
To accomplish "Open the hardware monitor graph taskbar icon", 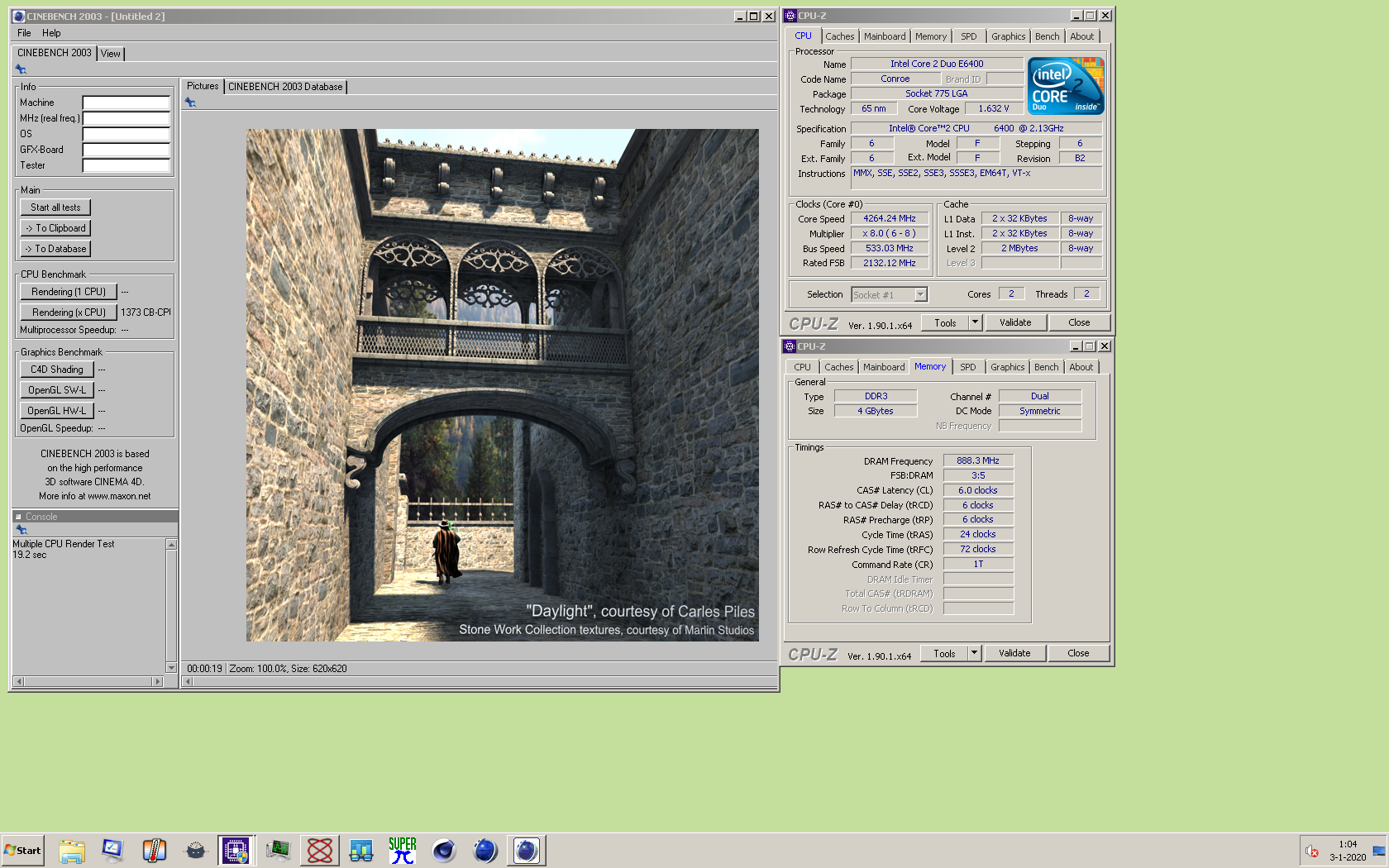I will [x=279, y=851].
